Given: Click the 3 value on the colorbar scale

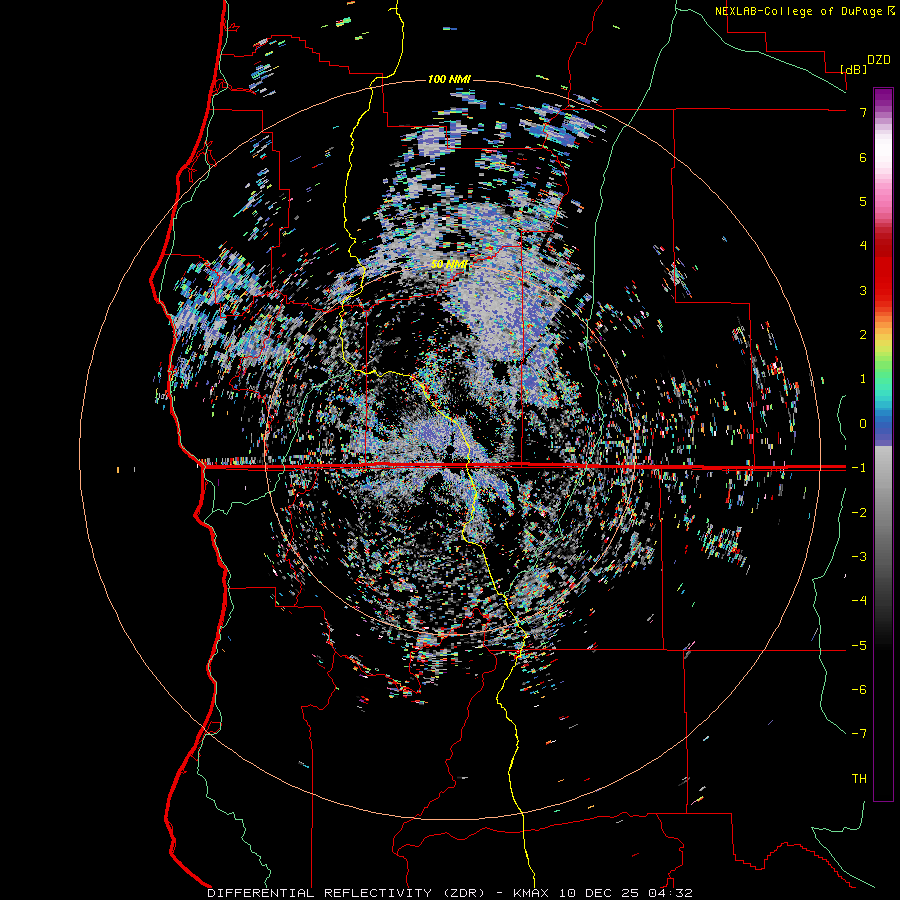Looking at the screenshot, I should tap(863, 290).
